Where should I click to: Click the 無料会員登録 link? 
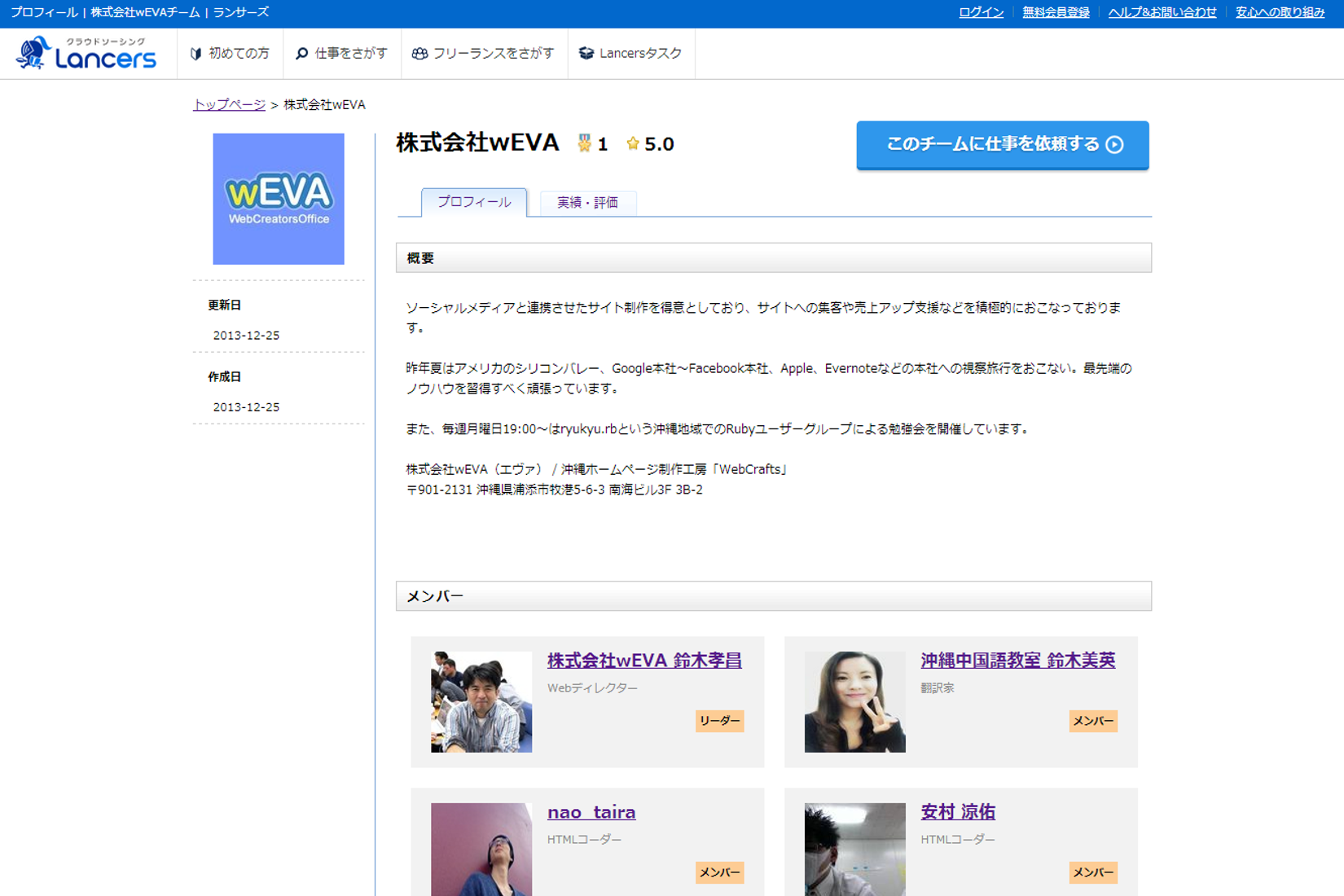(x=1056, y=12)
